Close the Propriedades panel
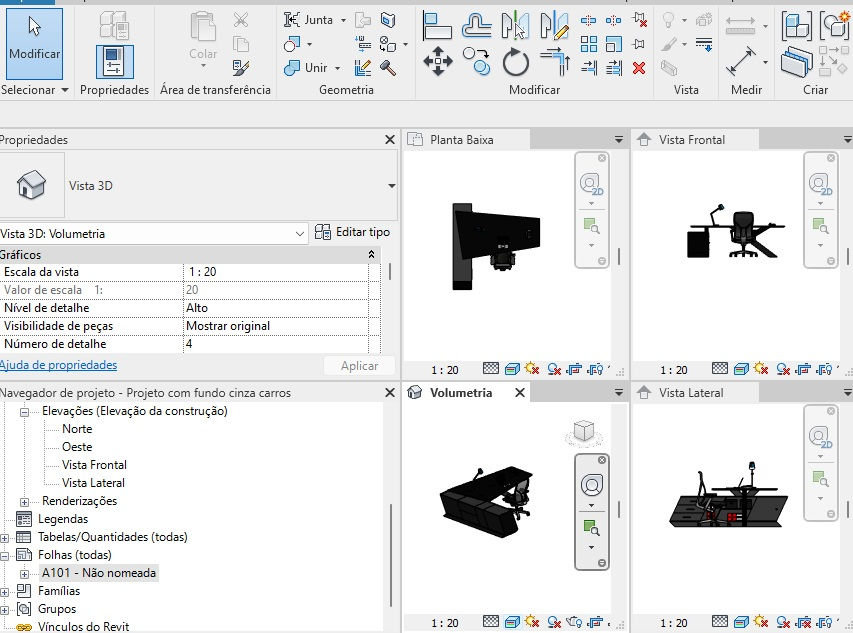853x633 pixels. click(390, 140)
